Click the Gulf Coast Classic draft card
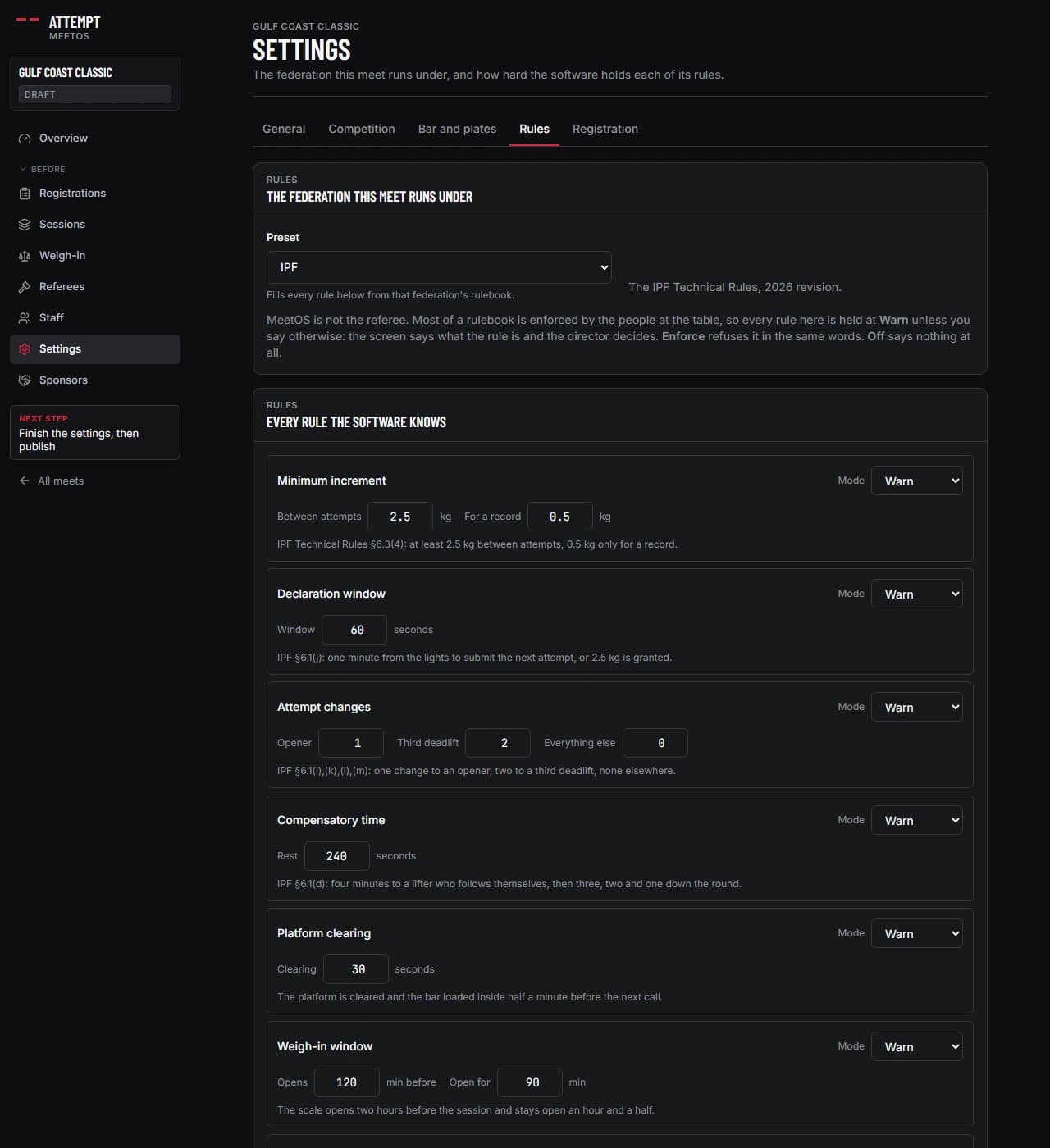The image size is (1050, 1148). tap(95, 84)
